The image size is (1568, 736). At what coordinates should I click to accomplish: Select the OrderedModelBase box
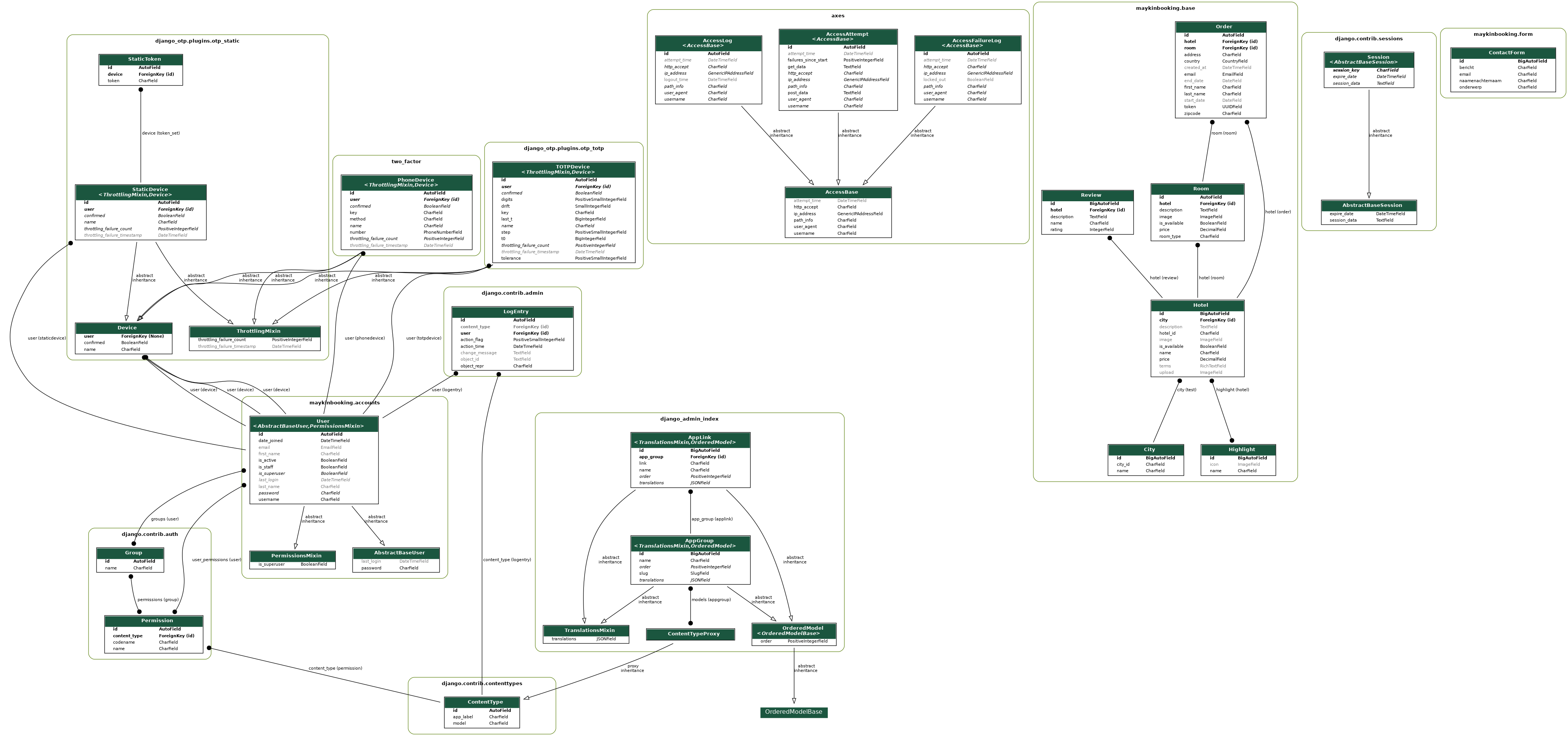point(794,712)
